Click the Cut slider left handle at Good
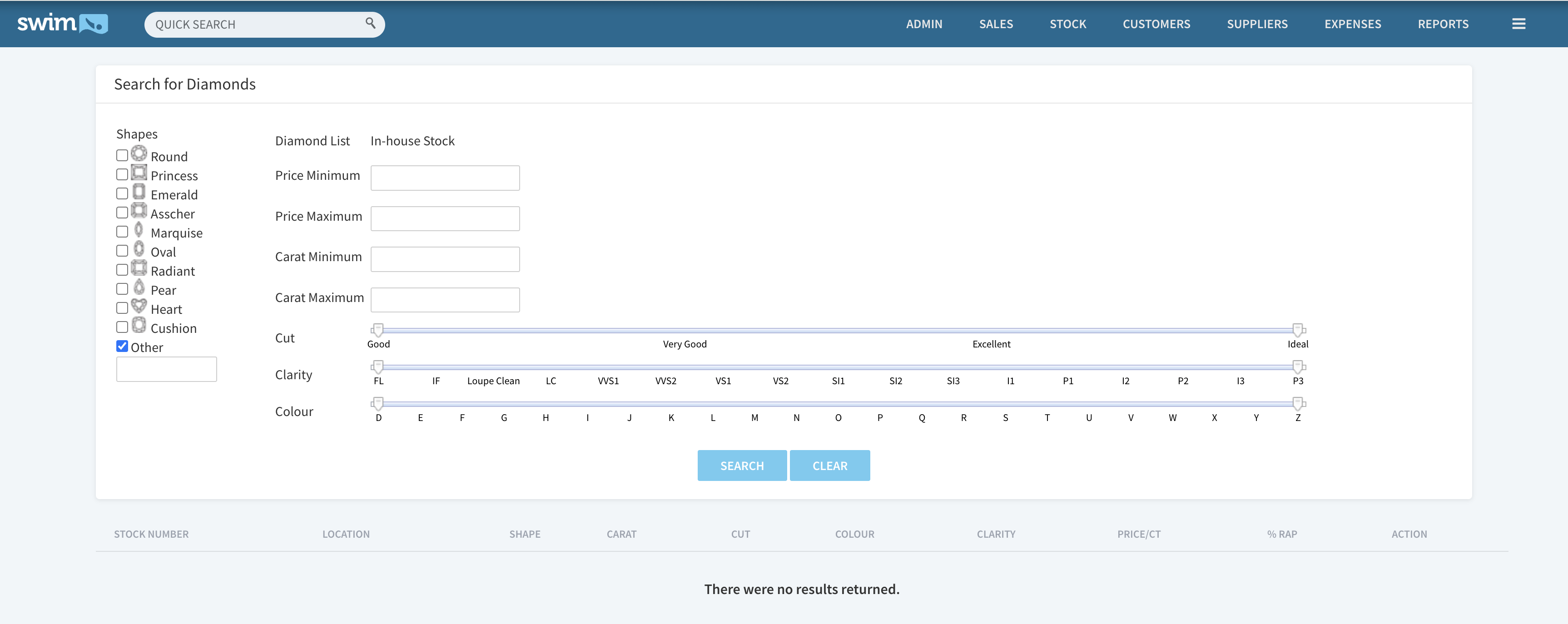The image size is (1568, 624). click(378, 330)
